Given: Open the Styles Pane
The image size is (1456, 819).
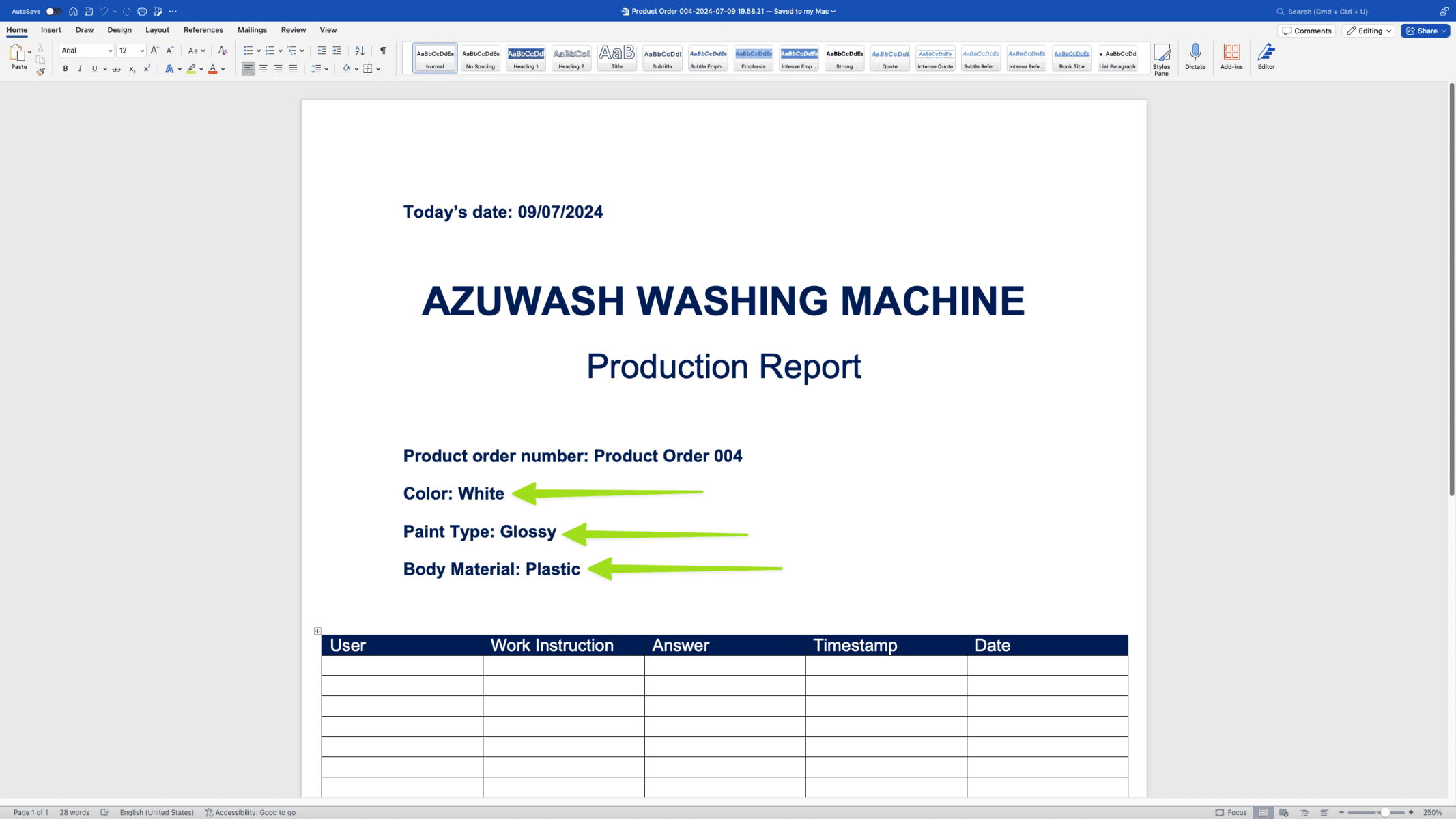Looking at the screenshot, I should (x=1162, y=57).
